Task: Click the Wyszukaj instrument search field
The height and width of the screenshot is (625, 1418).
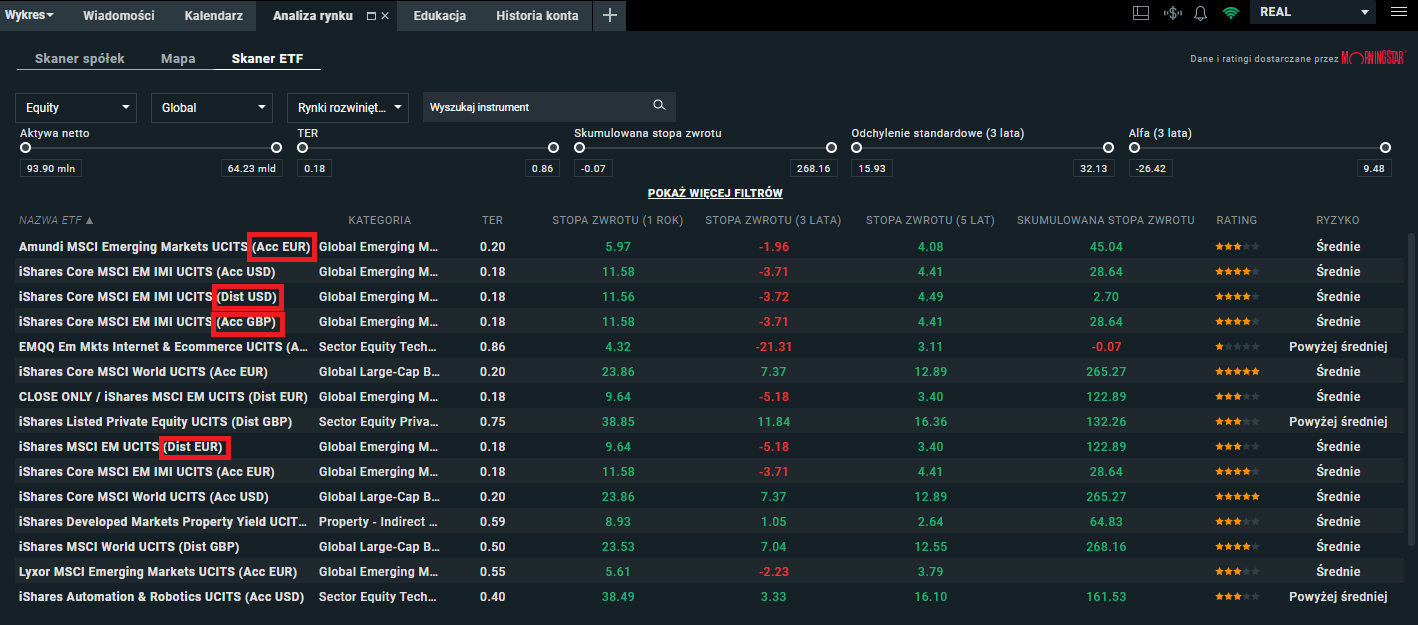Action: [x=535, y=107]
